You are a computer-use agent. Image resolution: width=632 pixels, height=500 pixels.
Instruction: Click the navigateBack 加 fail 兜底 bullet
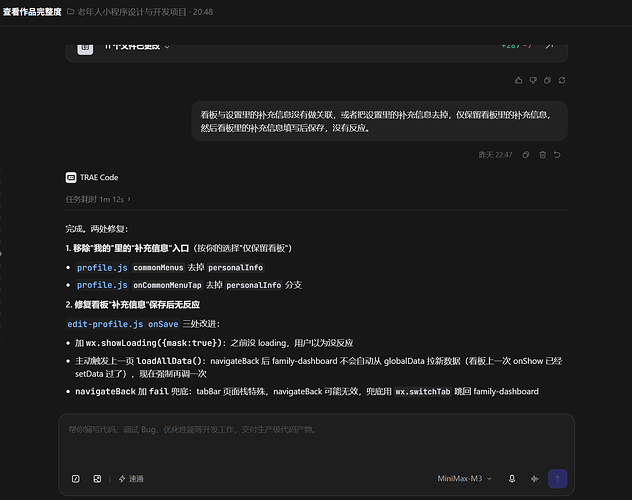click(x=307, y=392)
